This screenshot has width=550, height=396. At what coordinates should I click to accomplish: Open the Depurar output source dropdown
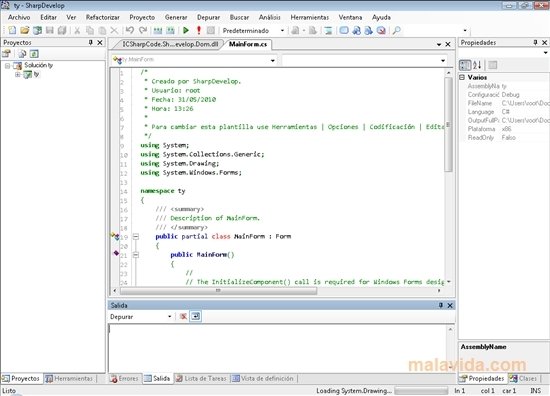pyautogui.click(x=169, y=316)
